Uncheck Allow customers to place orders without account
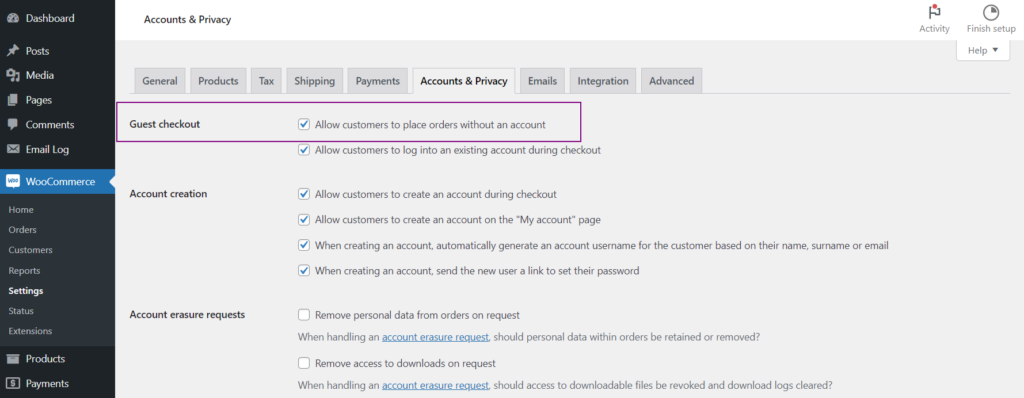The image size is (1024, 398). click(x=304, y=124)
